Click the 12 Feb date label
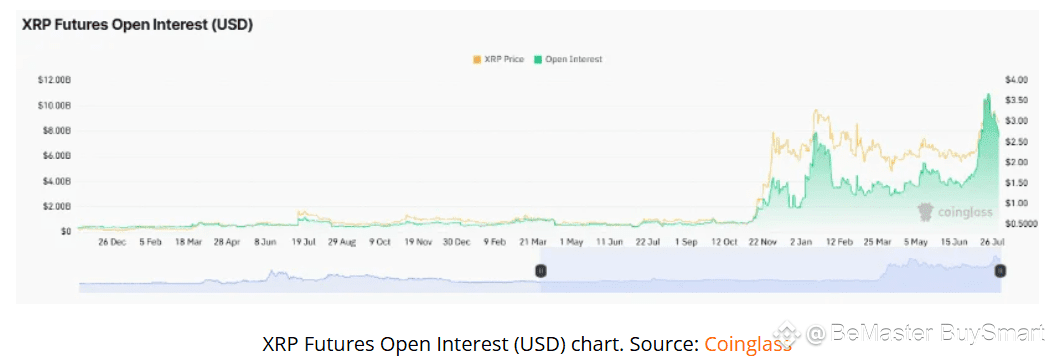 [x=839, y=241]
